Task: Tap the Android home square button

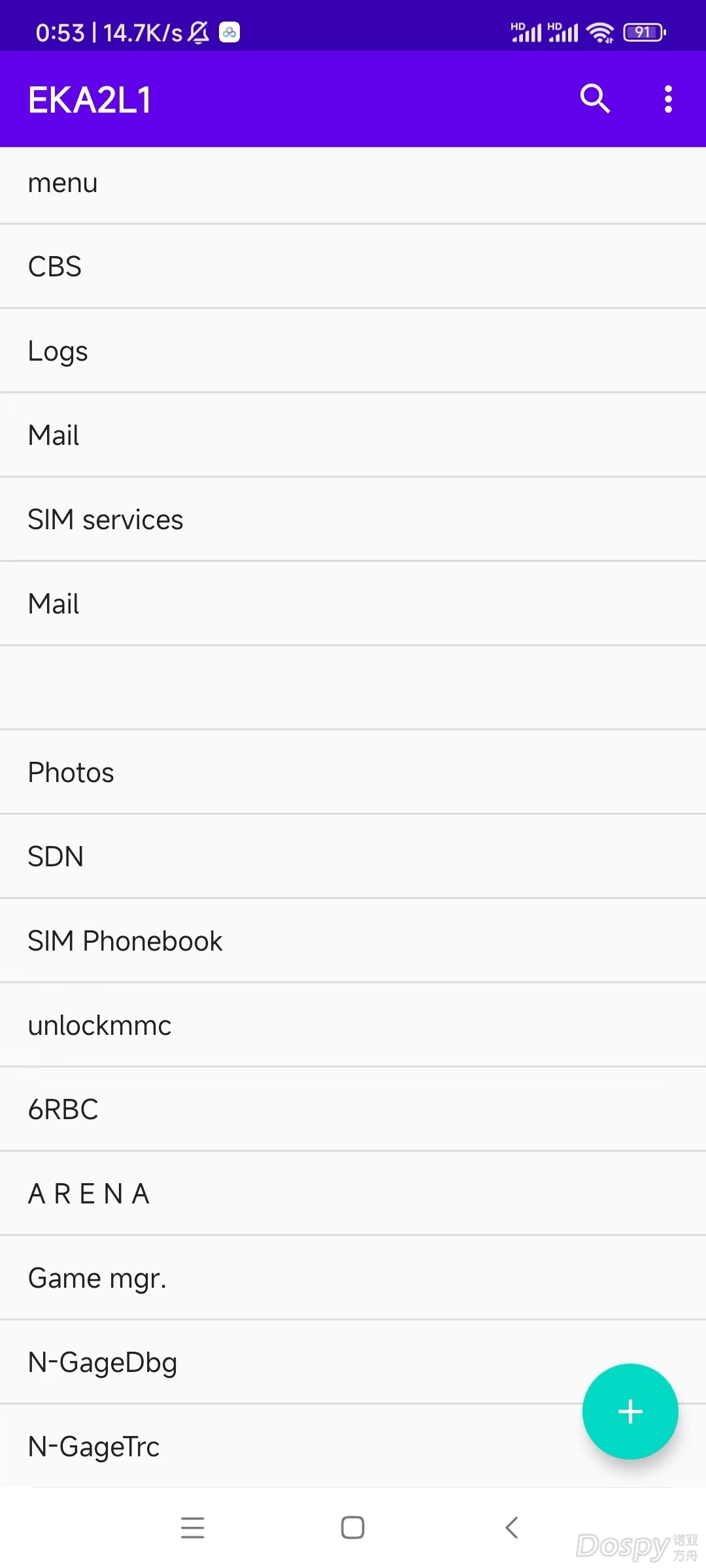Action: pos(353,1527)
